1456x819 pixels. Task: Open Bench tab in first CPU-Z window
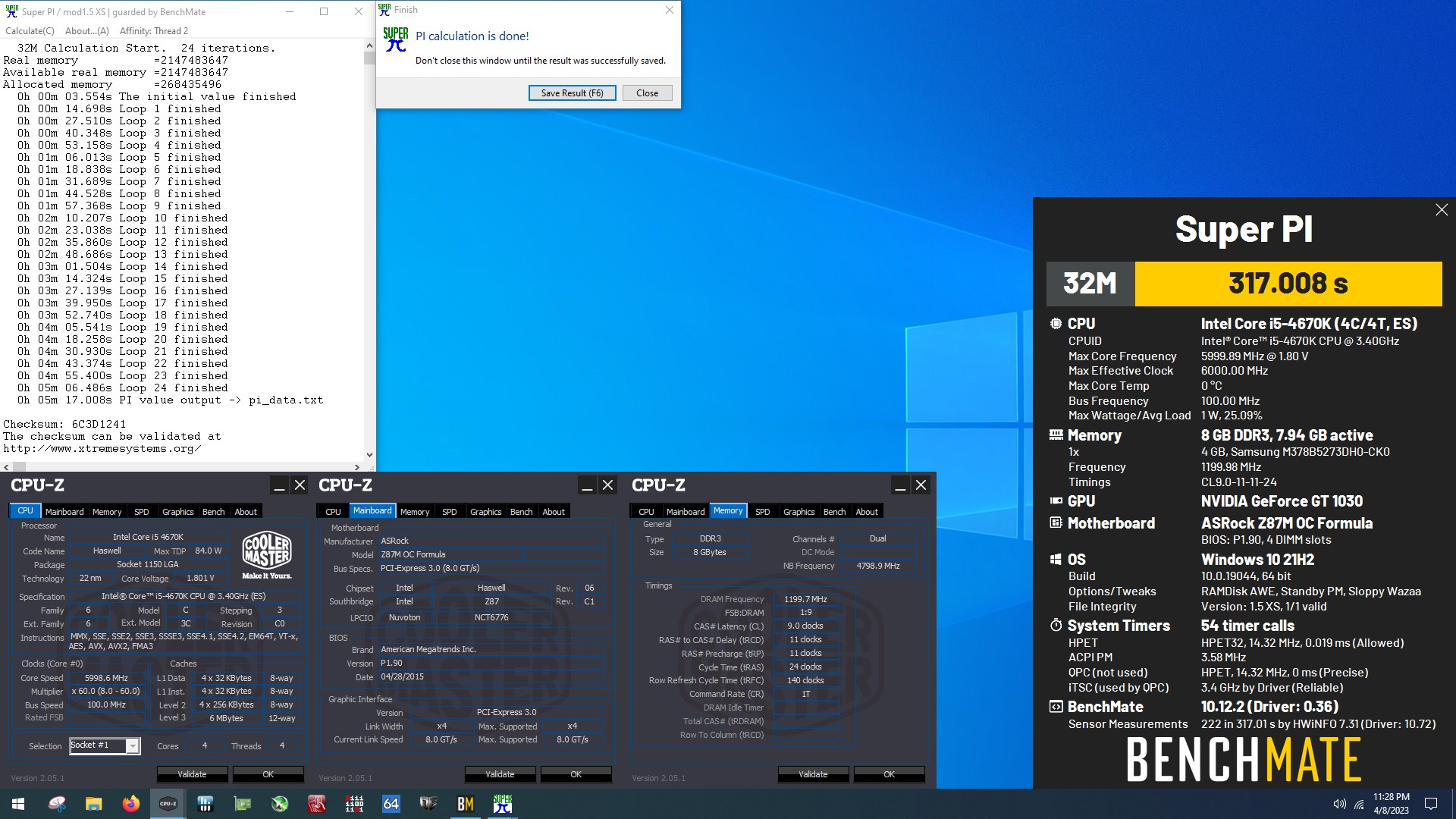point(214,512)
